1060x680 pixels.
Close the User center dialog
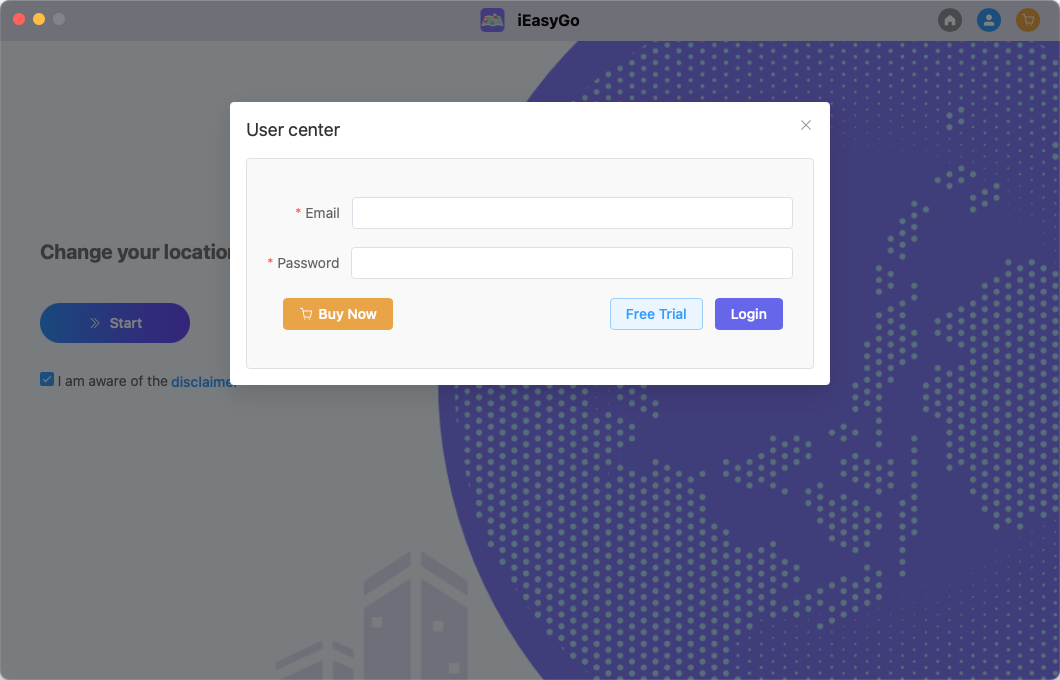(x=806, y=125)
